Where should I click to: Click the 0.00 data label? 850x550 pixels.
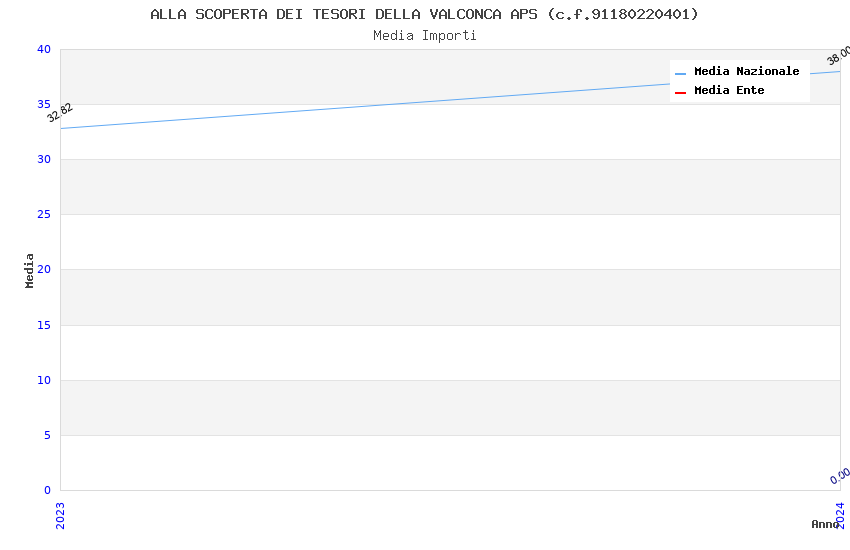pos(840,475)
